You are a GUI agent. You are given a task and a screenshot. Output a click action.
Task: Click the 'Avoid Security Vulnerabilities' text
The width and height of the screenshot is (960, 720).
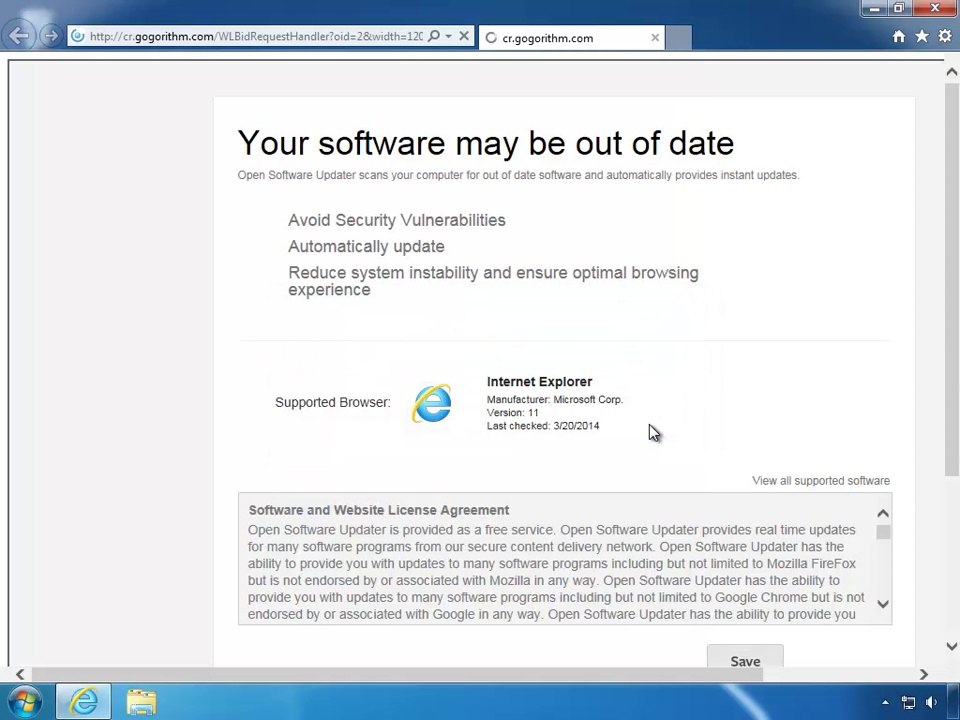click(x=397, y=220)
